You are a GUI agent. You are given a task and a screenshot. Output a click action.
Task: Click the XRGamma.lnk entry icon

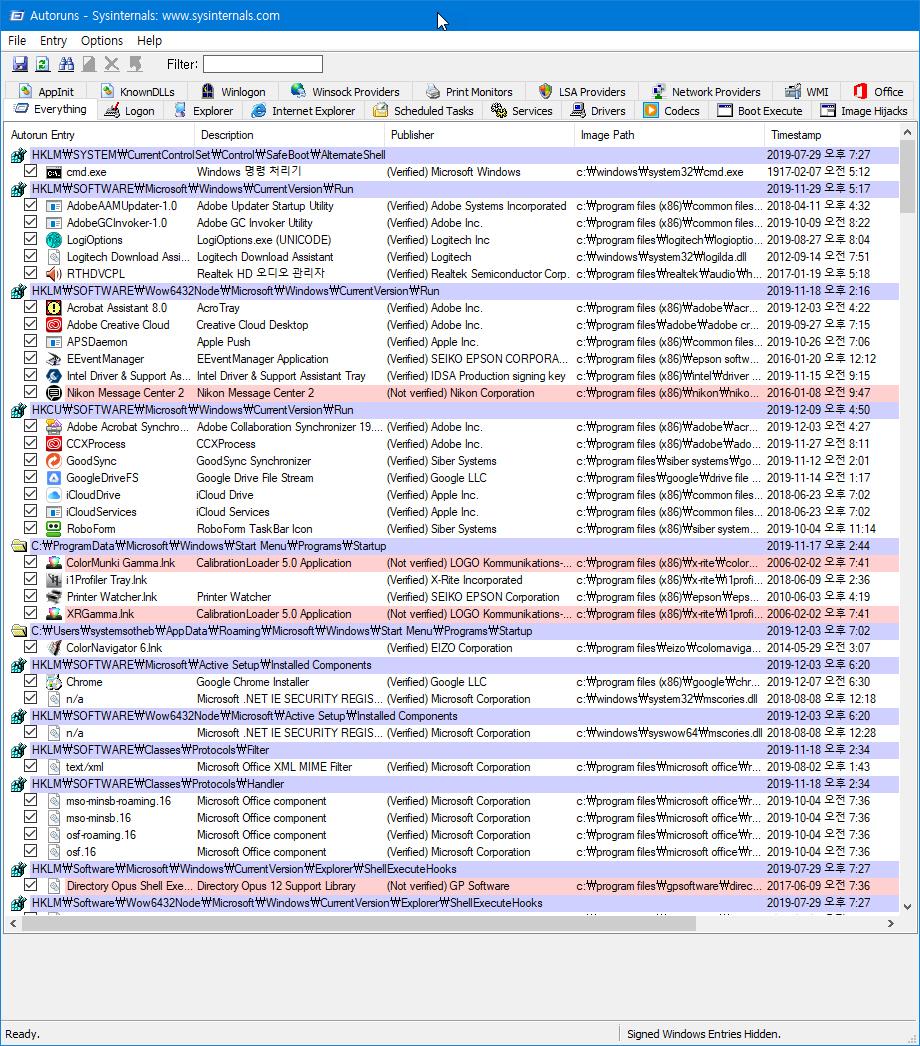[54, 614]
